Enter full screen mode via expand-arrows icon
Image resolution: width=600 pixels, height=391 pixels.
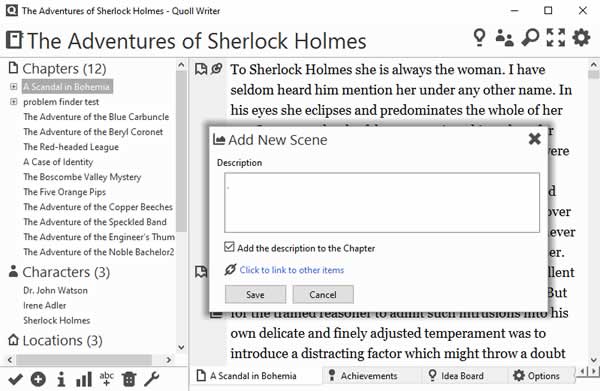[x=556, y=37]
